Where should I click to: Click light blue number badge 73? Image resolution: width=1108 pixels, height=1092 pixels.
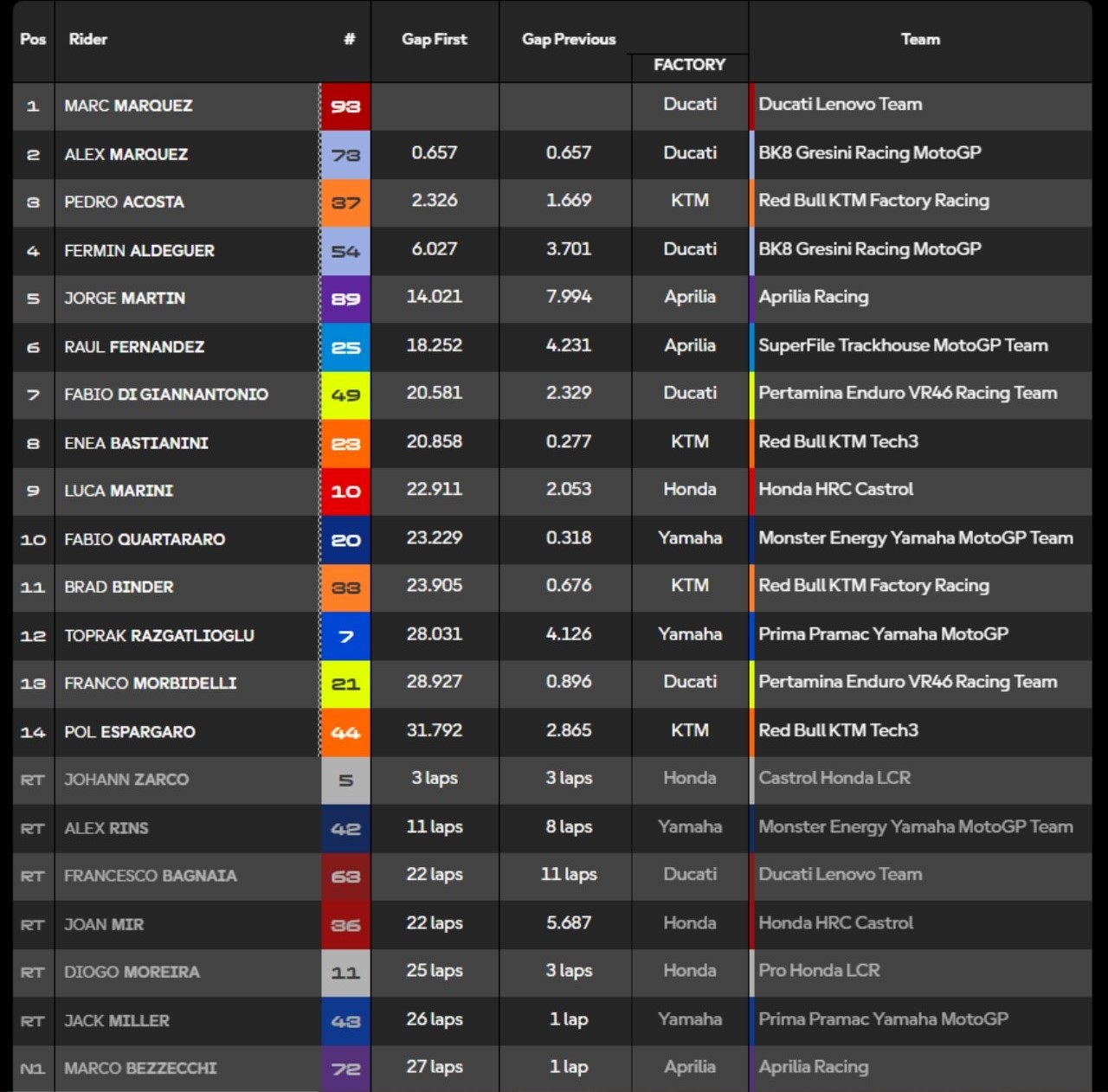coord(345,155)
